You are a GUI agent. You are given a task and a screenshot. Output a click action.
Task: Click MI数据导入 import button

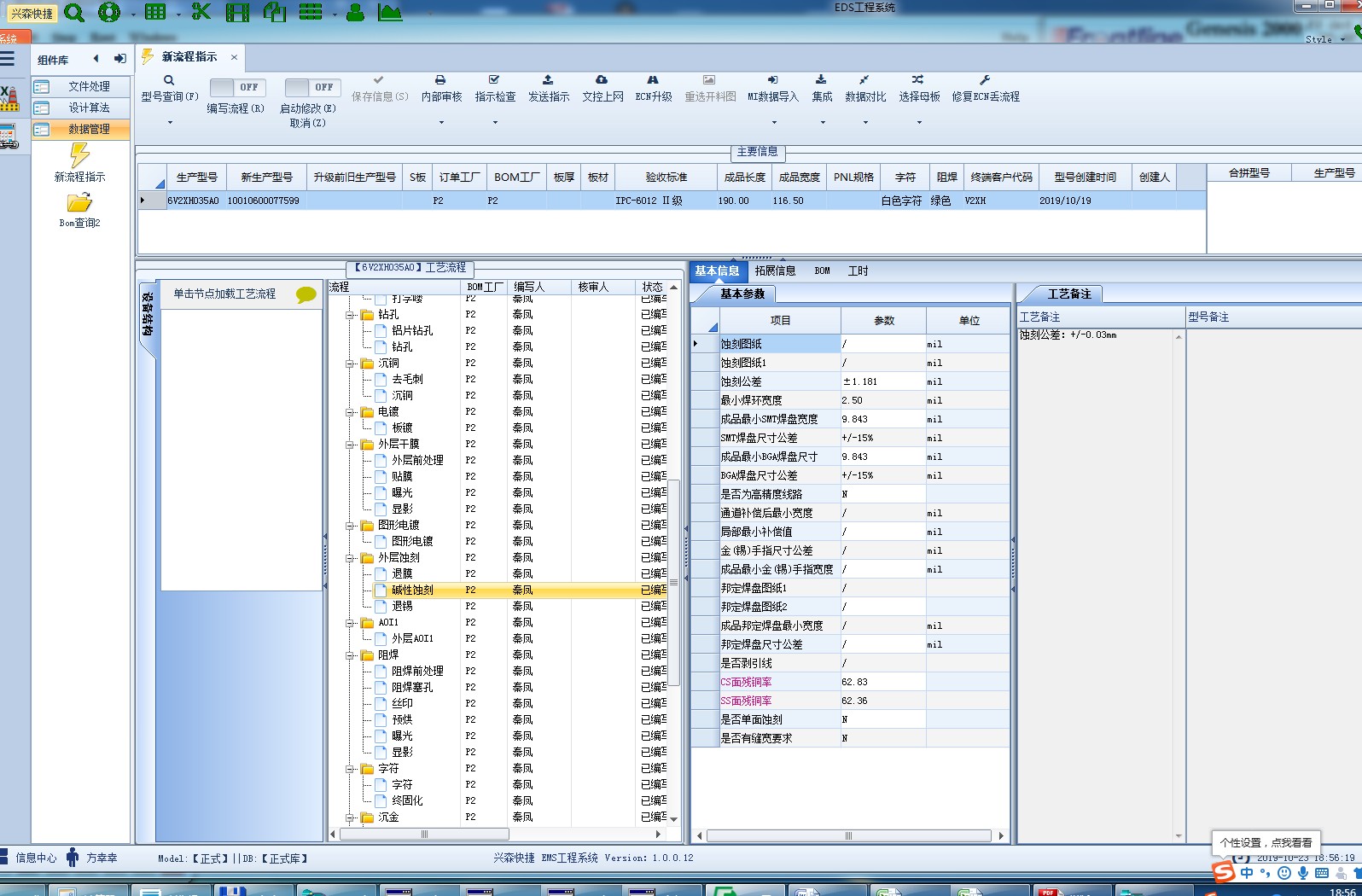click(x=773, y=88)
